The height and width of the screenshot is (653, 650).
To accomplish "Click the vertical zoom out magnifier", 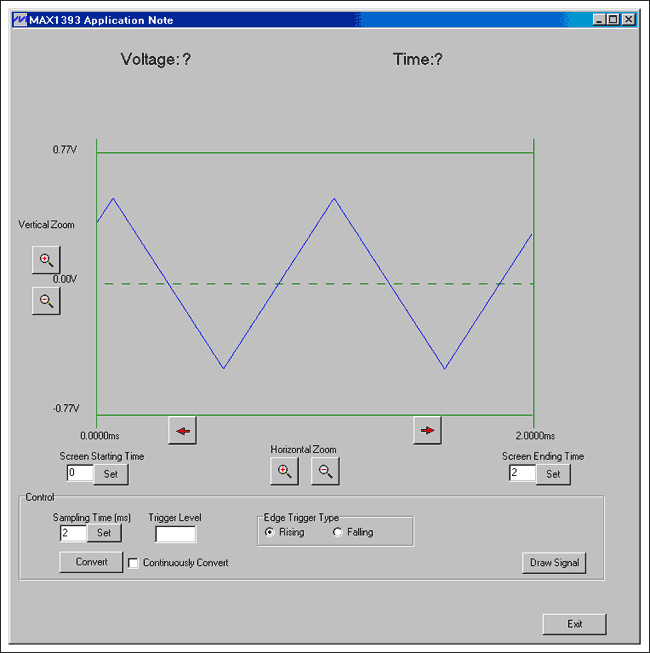I will pyautogui.click(x=46, y=301).
